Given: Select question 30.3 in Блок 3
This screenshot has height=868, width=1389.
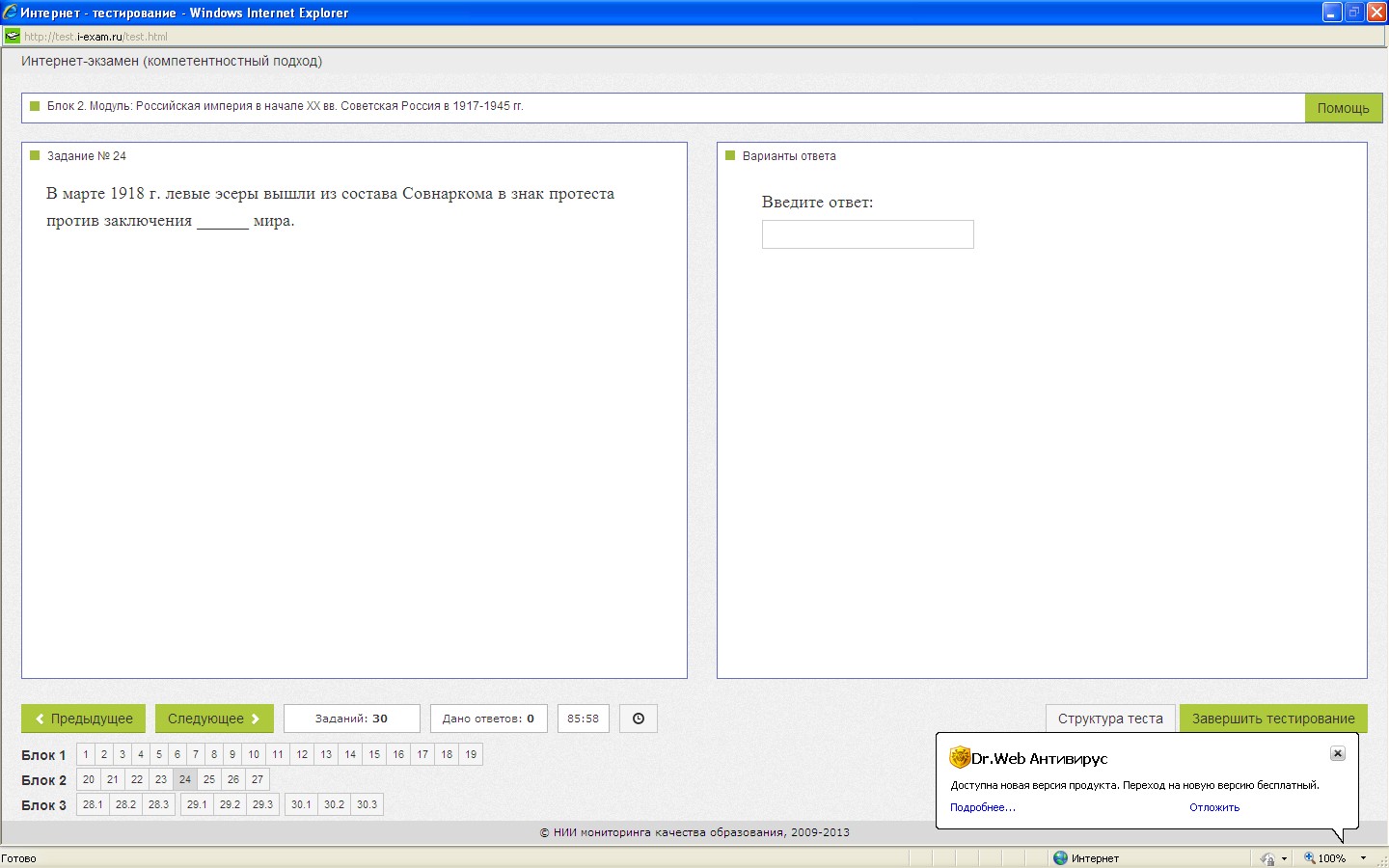Looking at the screenshot, I should click(x=367, y=804).
